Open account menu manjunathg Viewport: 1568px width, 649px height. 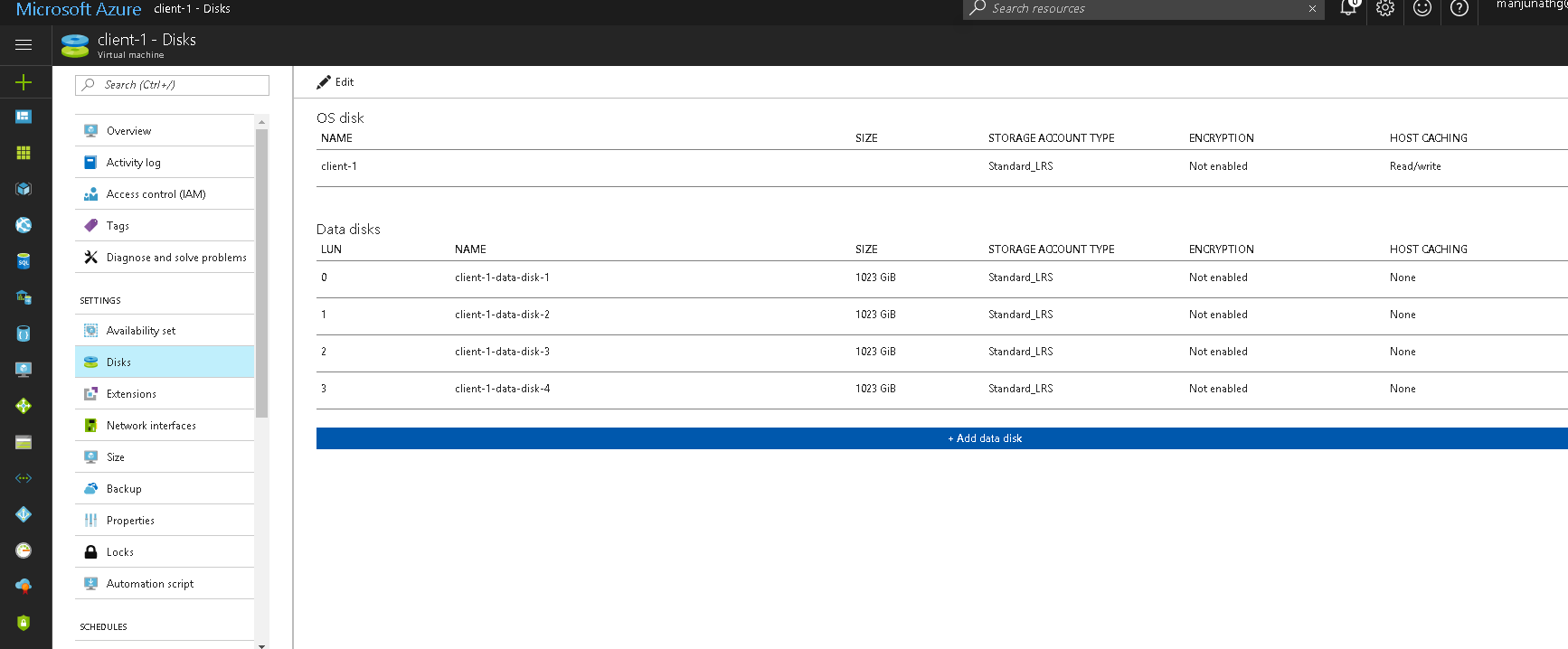(x=1532, y=5)
